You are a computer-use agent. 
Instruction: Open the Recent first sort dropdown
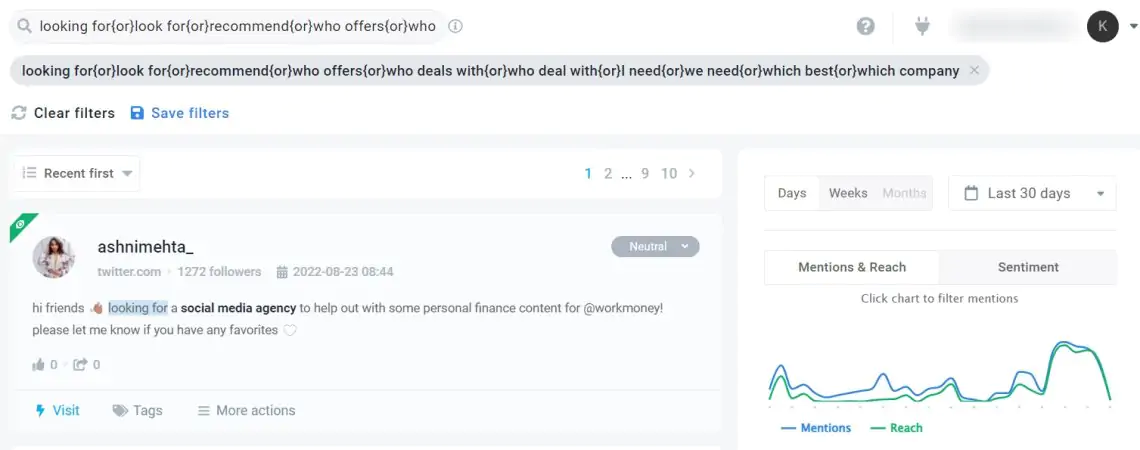[x=77, y=173]
